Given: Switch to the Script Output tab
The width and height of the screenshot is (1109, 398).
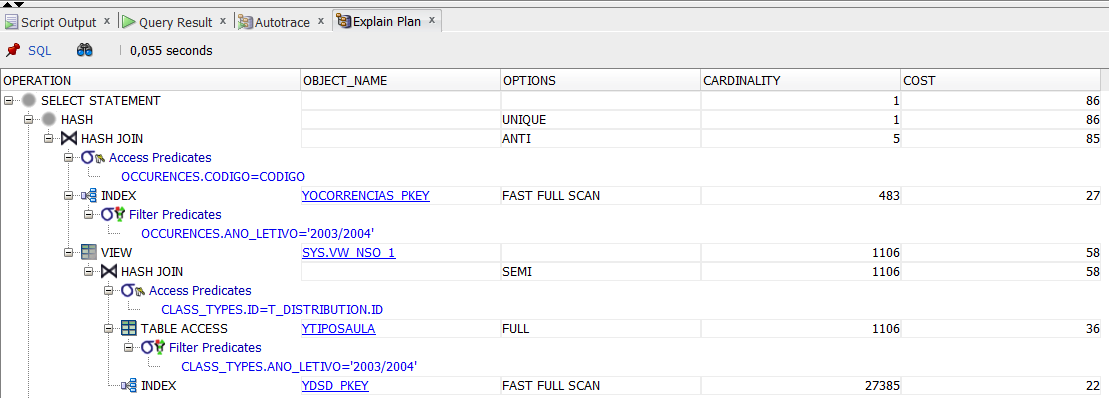Looking at the screenshot, I should 59,22.
